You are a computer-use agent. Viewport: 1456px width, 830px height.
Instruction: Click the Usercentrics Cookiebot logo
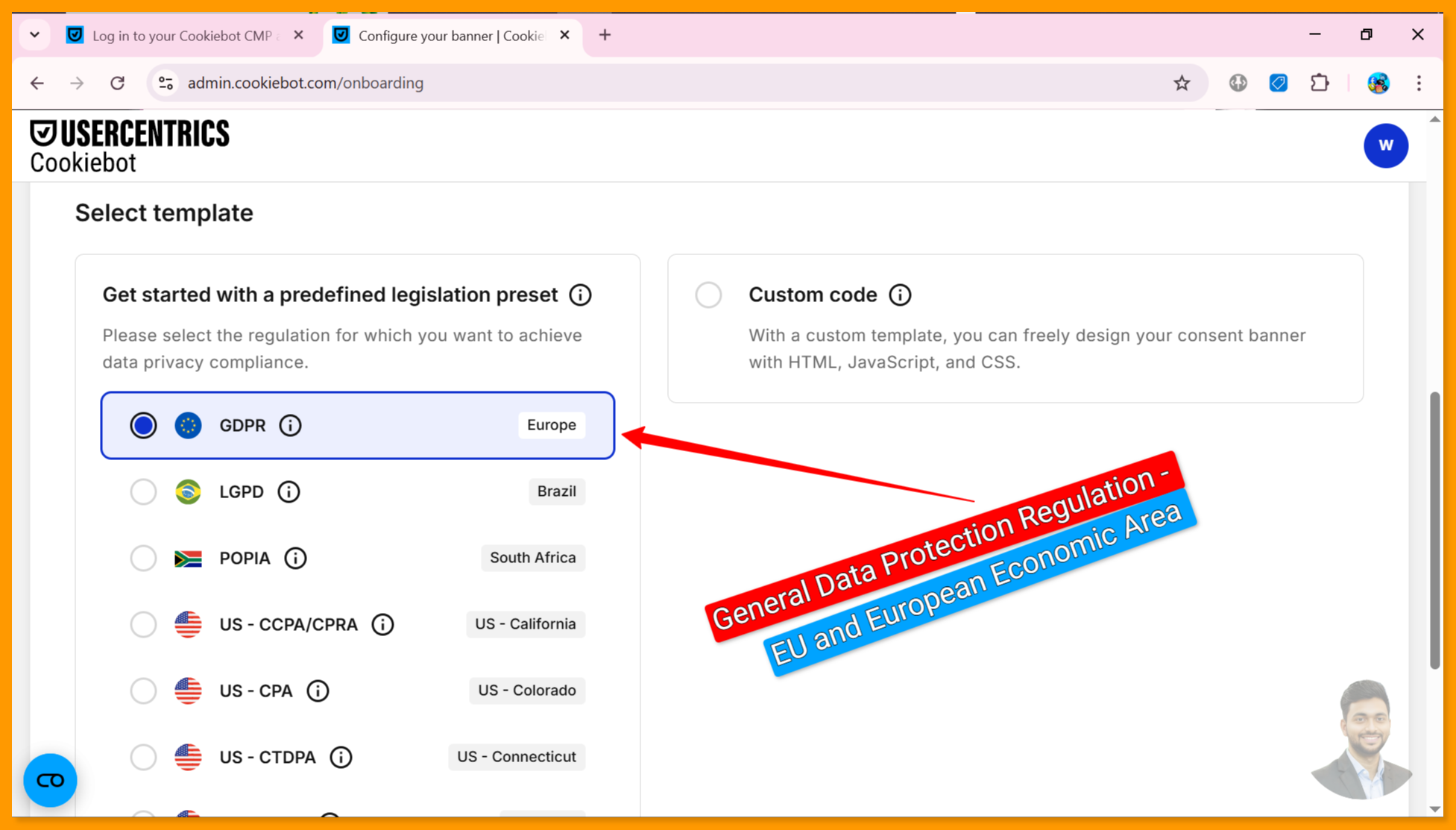tap(129, 146)
